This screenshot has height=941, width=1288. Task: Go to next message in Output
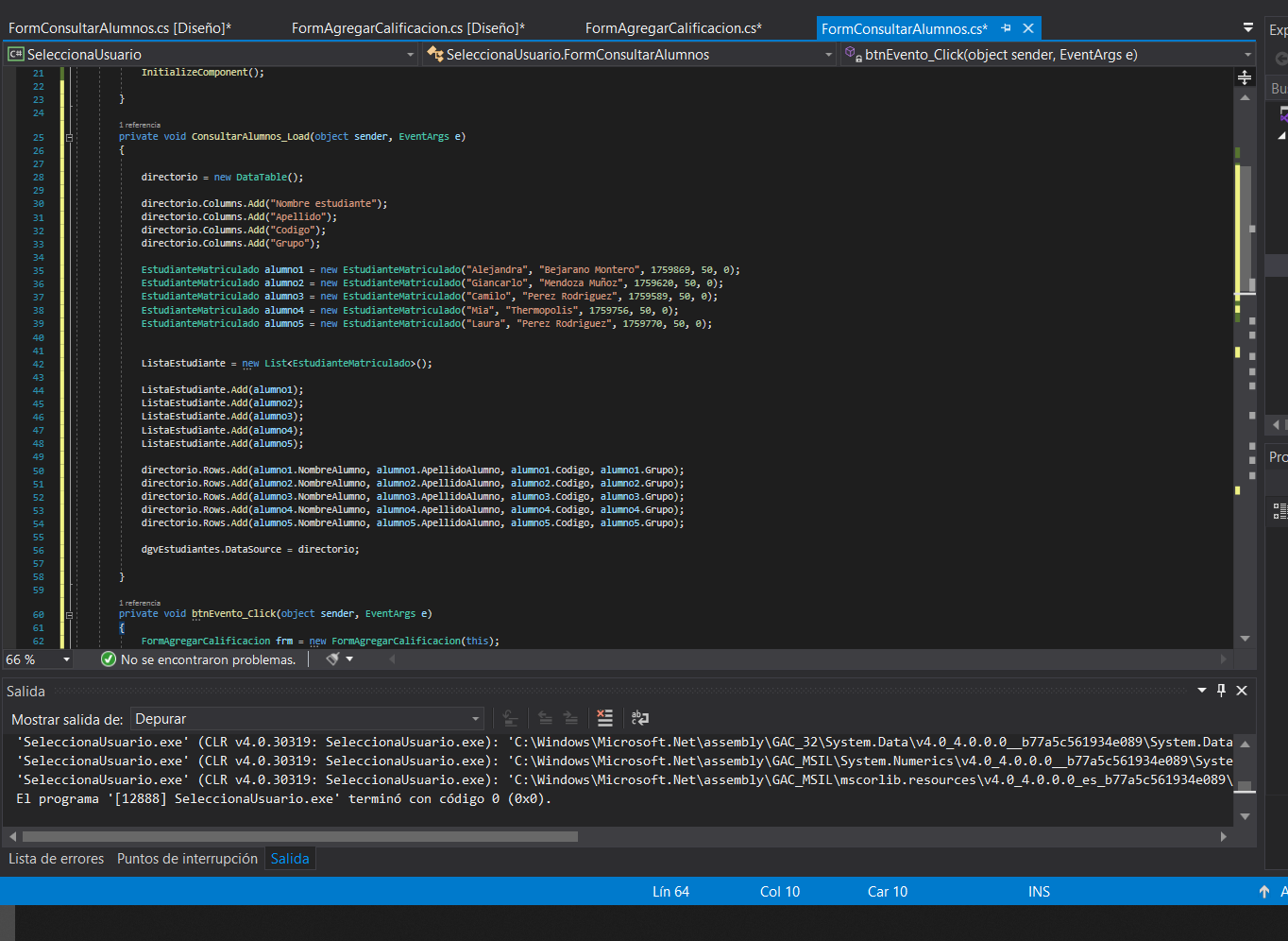point(569,718)
